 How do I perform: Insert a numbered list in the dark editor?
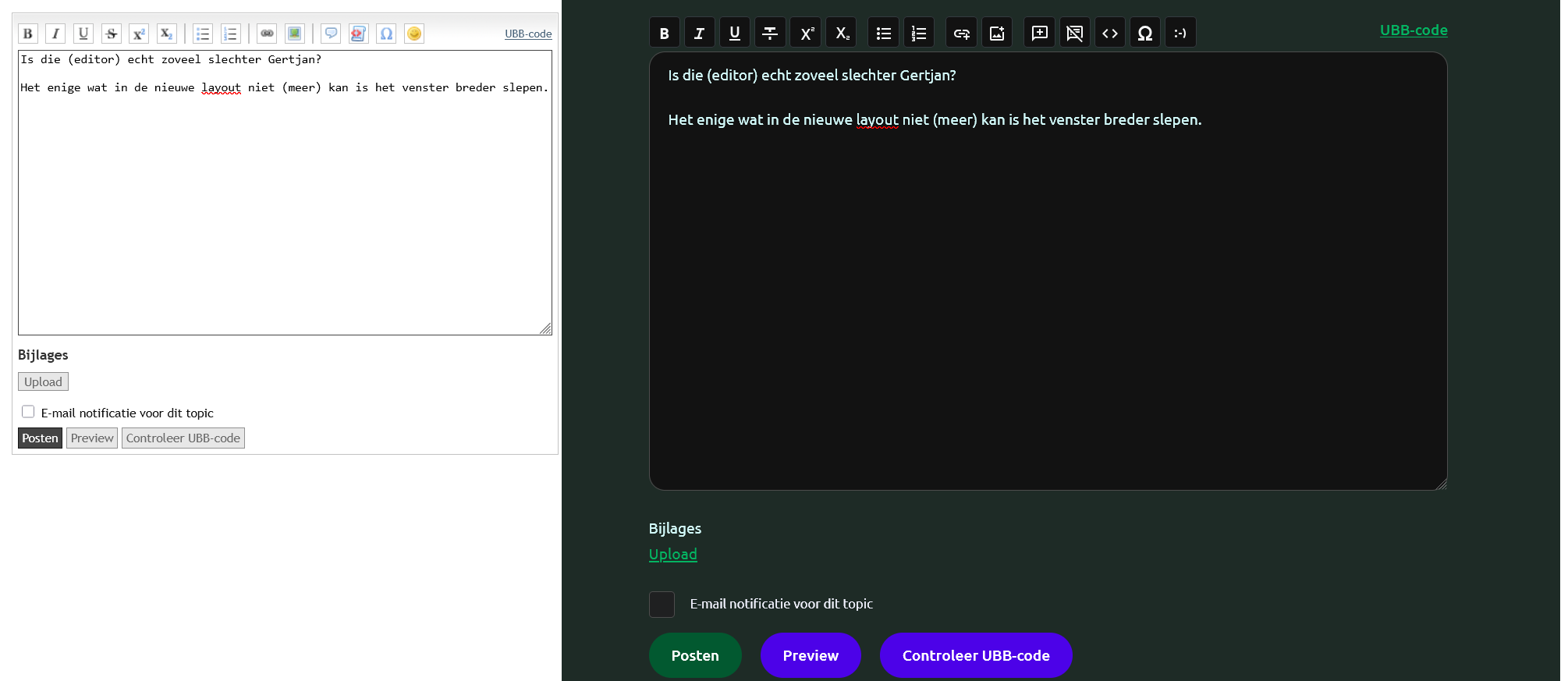click(x=919, y=33)
